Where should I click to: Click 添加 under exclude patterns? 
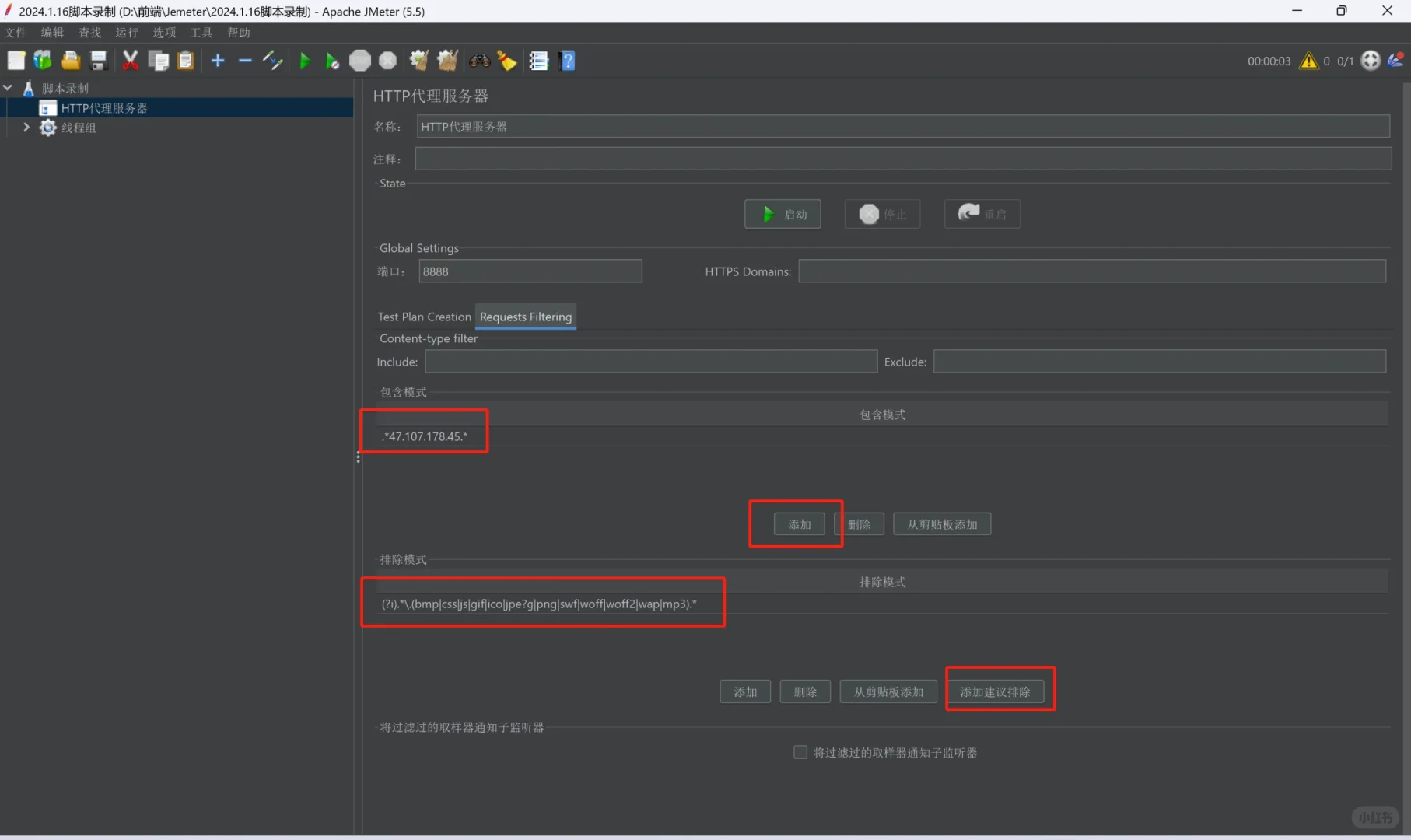coord(745,691)
